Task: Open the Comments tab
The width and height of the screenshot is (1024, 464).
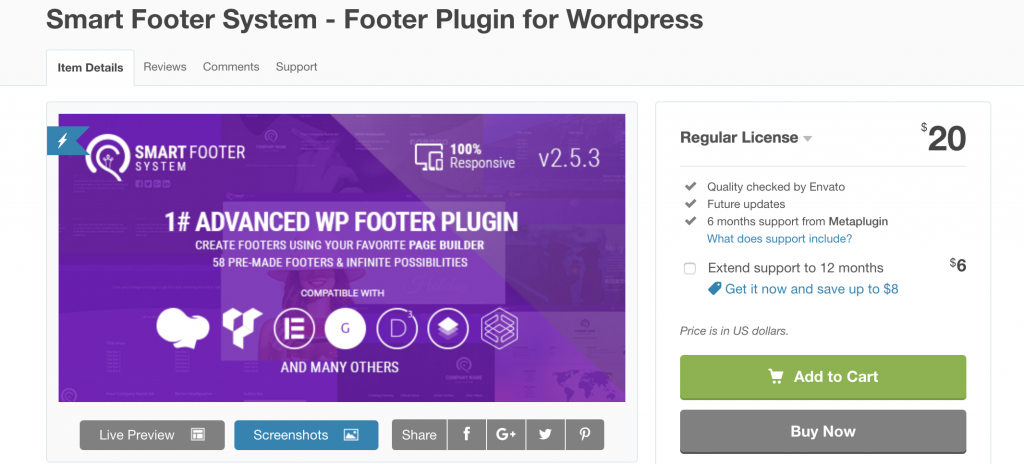Action: 231,67
